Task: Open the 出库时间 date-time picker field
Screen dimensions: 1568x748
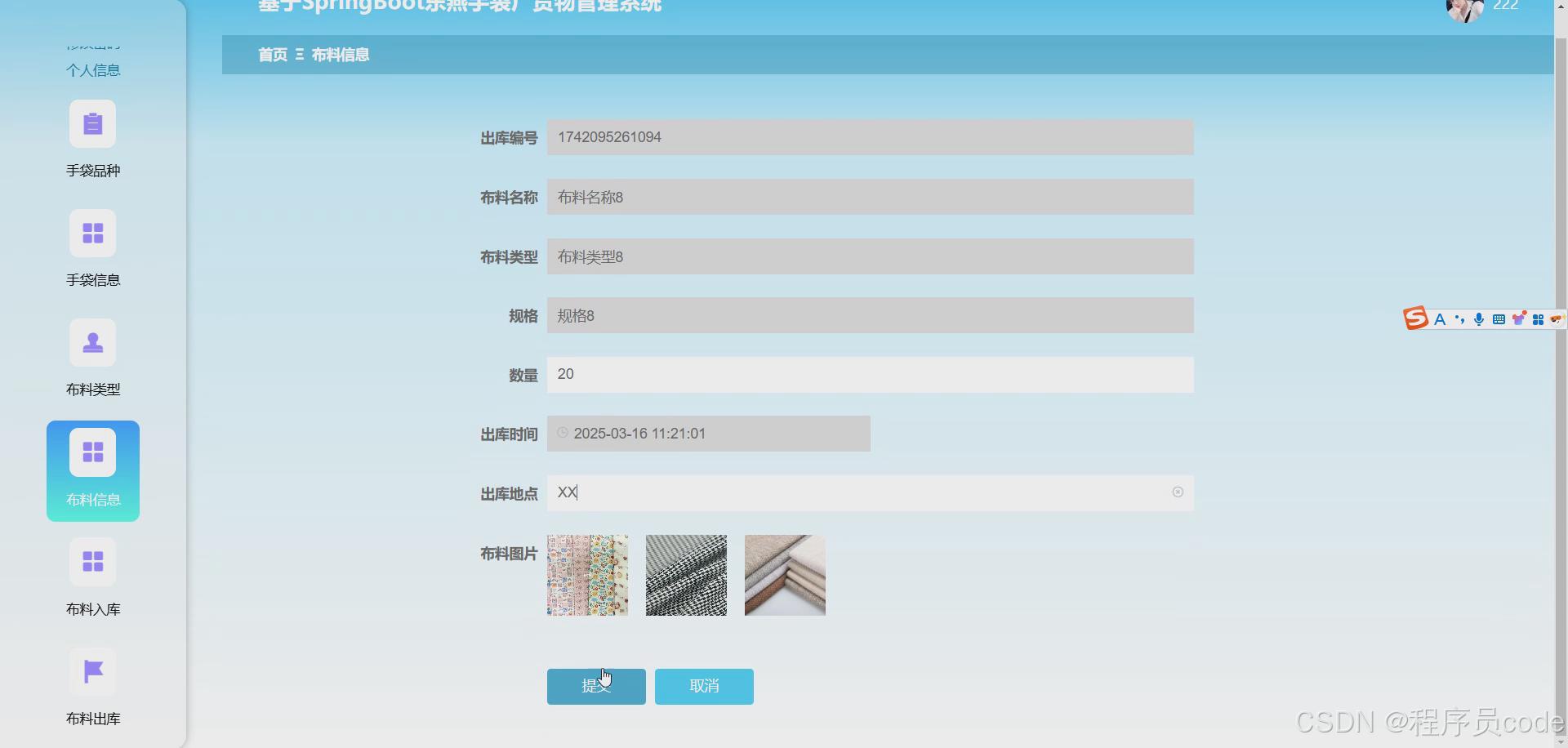Action: click(707, 434)
